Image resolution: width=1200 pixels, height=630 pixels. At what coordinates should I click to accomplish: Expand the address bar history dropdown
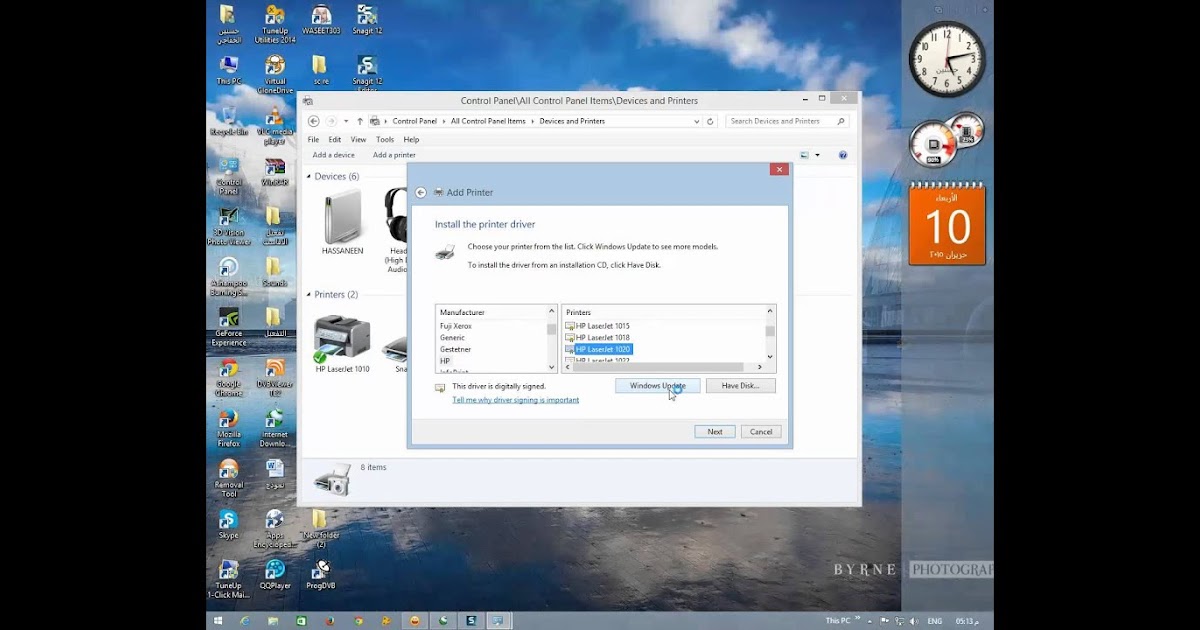tap(697, 121)
